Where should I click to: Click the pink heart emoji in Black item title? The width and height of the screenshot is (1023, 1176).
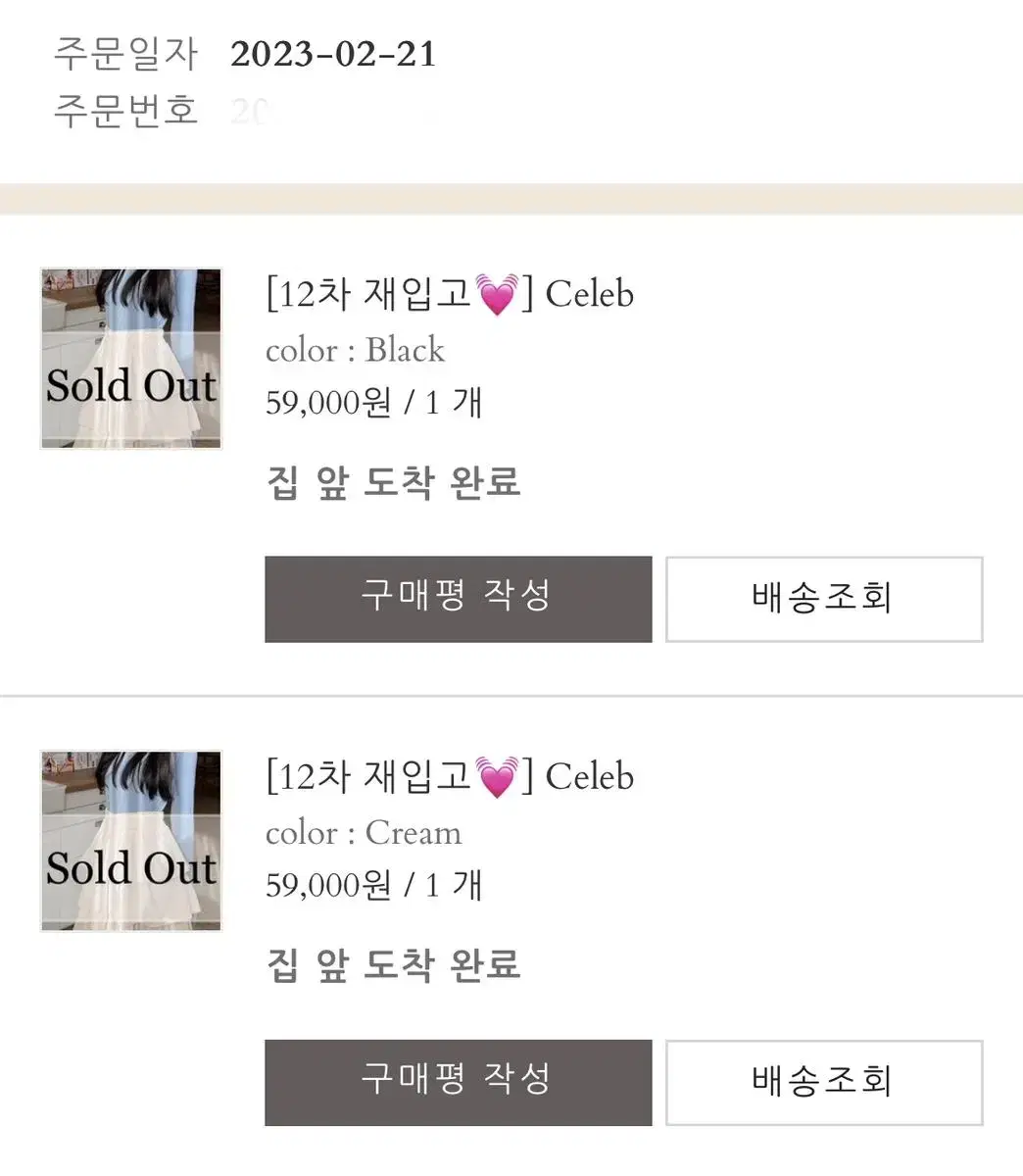tap(497, 294)
